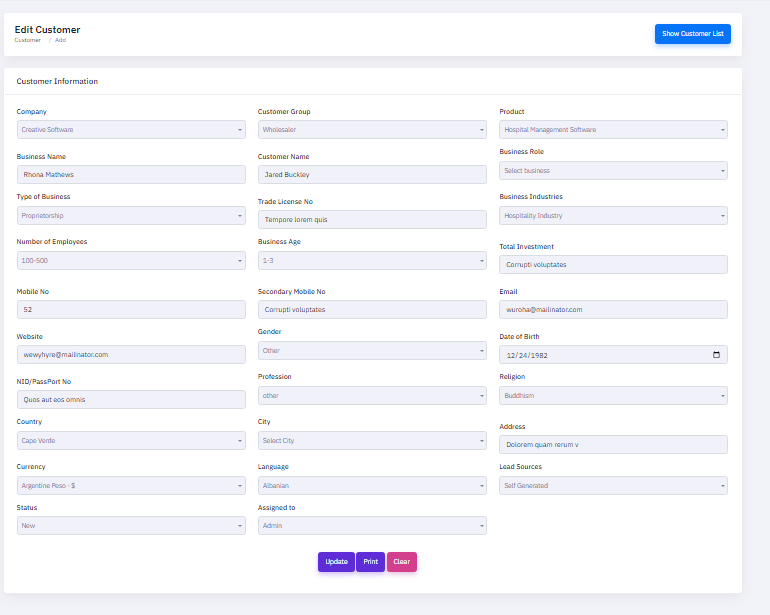Open the Product dropdown
This screenshot has width=770, height=615.
tap(613, 130)
